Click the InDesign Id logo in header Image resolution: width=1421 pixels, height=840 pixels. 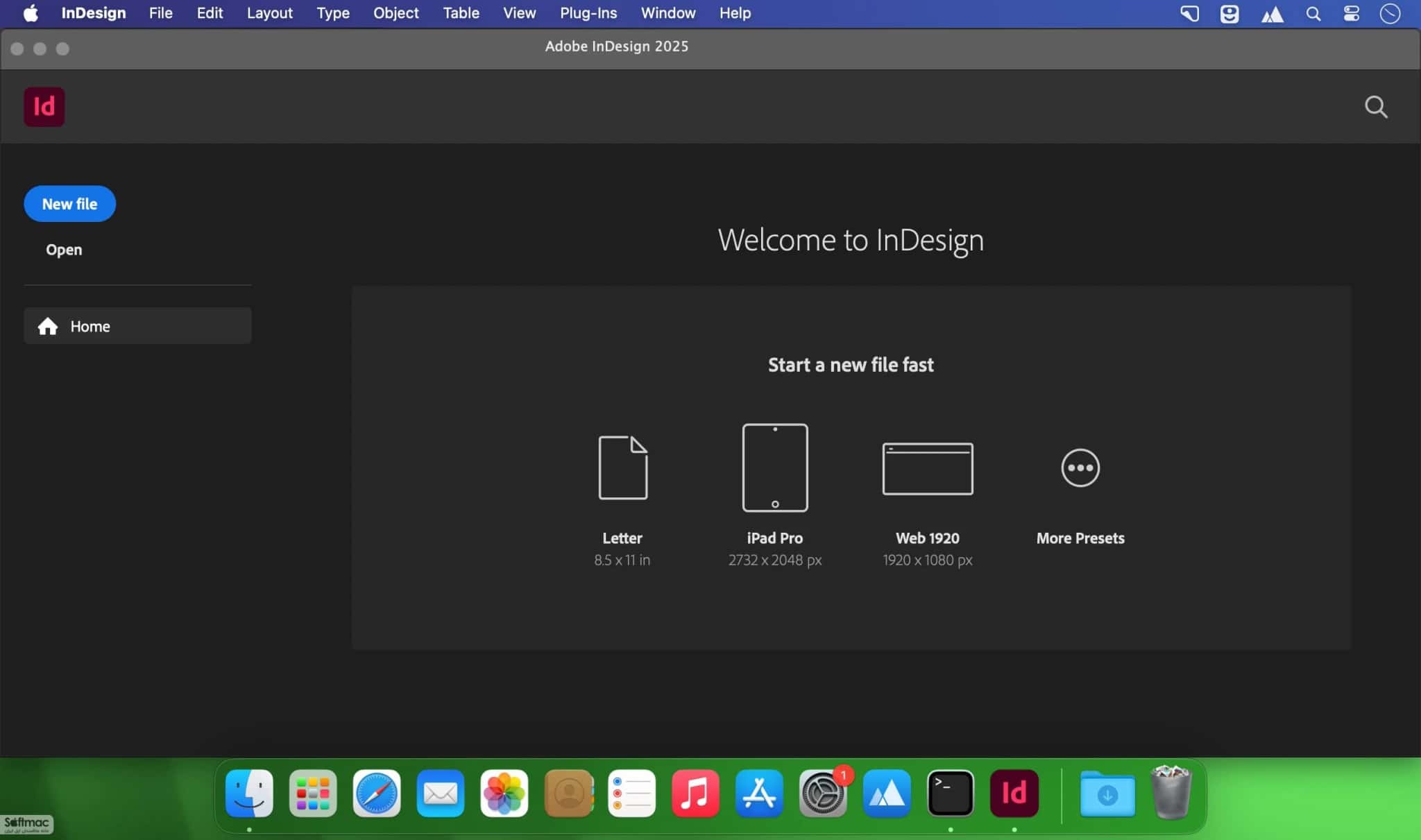pyautogui.click(x=44, y=107)
